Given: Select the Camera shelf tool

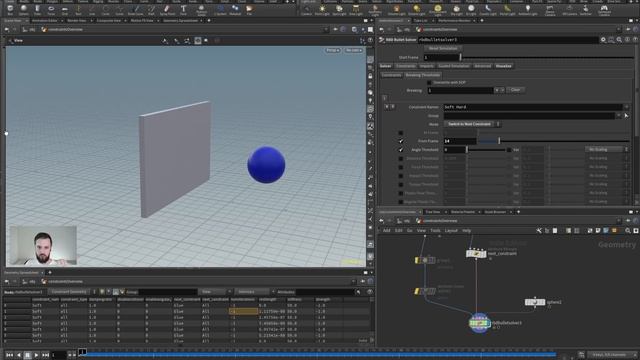Looking at the screenshot, I should point(306,10).
